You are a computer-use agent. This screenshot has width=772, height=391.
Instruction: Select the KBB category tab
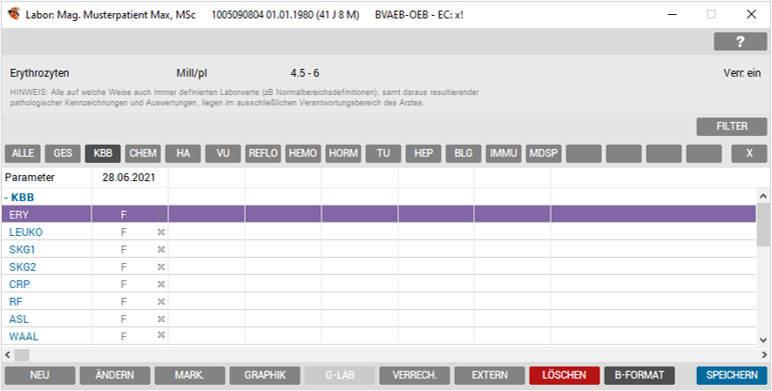(x=103, y=154)
